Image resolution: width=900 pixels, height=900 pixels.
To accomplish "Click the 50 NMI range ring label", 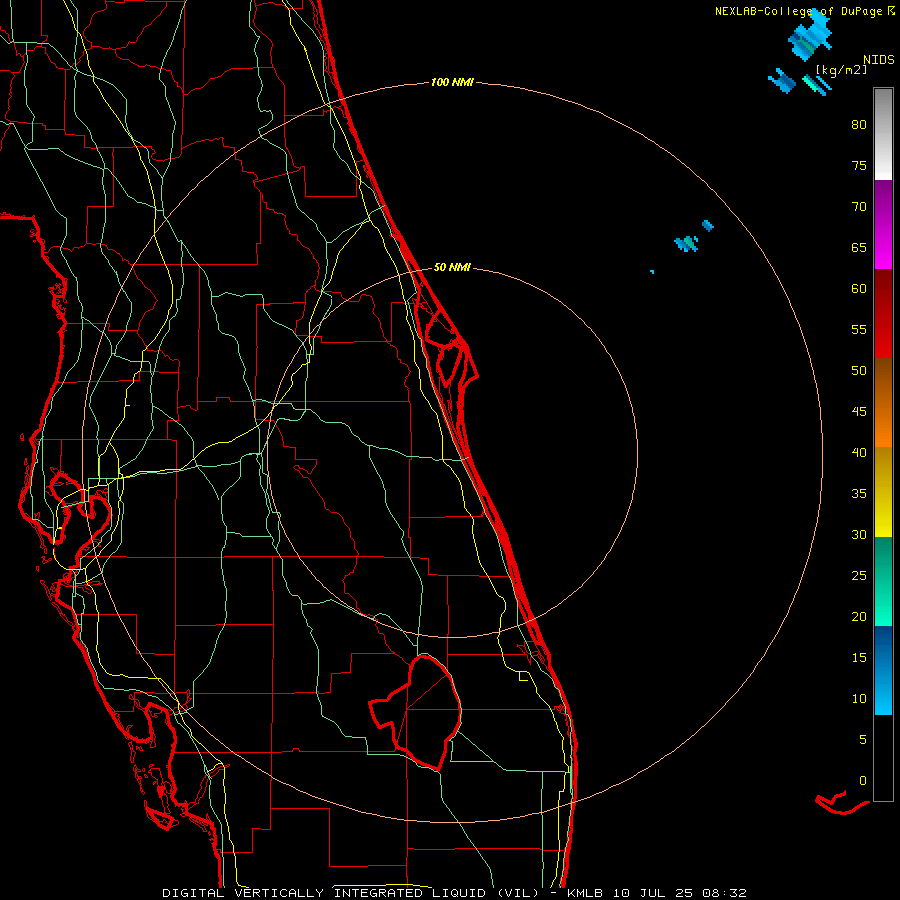I will point(452,267).
